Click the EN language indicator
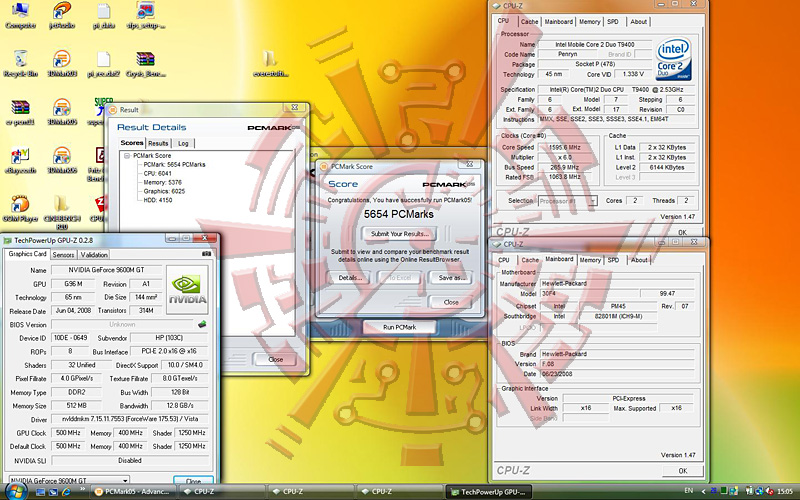Screen dimensions: 800x500 tap(689, 491)
